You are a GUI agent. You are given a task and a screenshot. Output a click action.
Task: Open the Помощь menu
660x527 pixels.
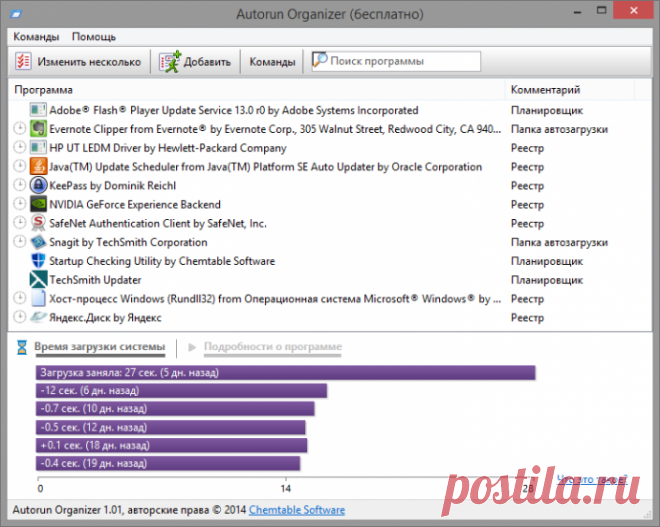pyautogui.click(x=93, y=37)
